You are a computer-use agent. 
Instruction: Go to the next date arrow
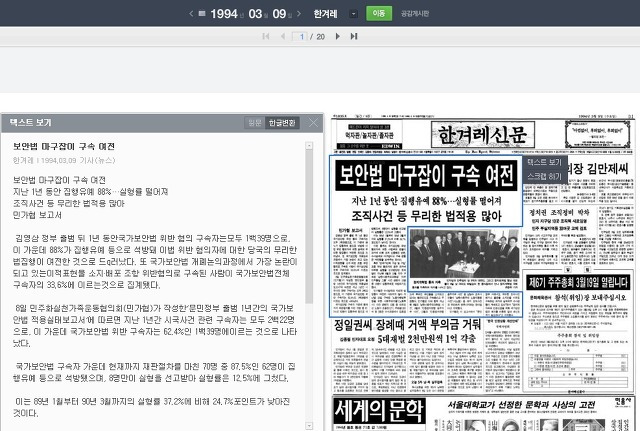point(299,14)
